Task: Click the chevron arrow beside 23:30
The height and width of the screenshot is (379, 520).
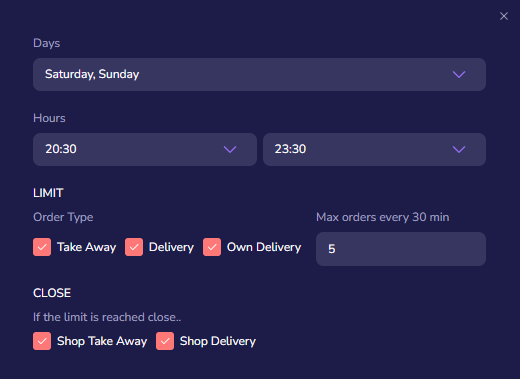Action: (459, 149)
